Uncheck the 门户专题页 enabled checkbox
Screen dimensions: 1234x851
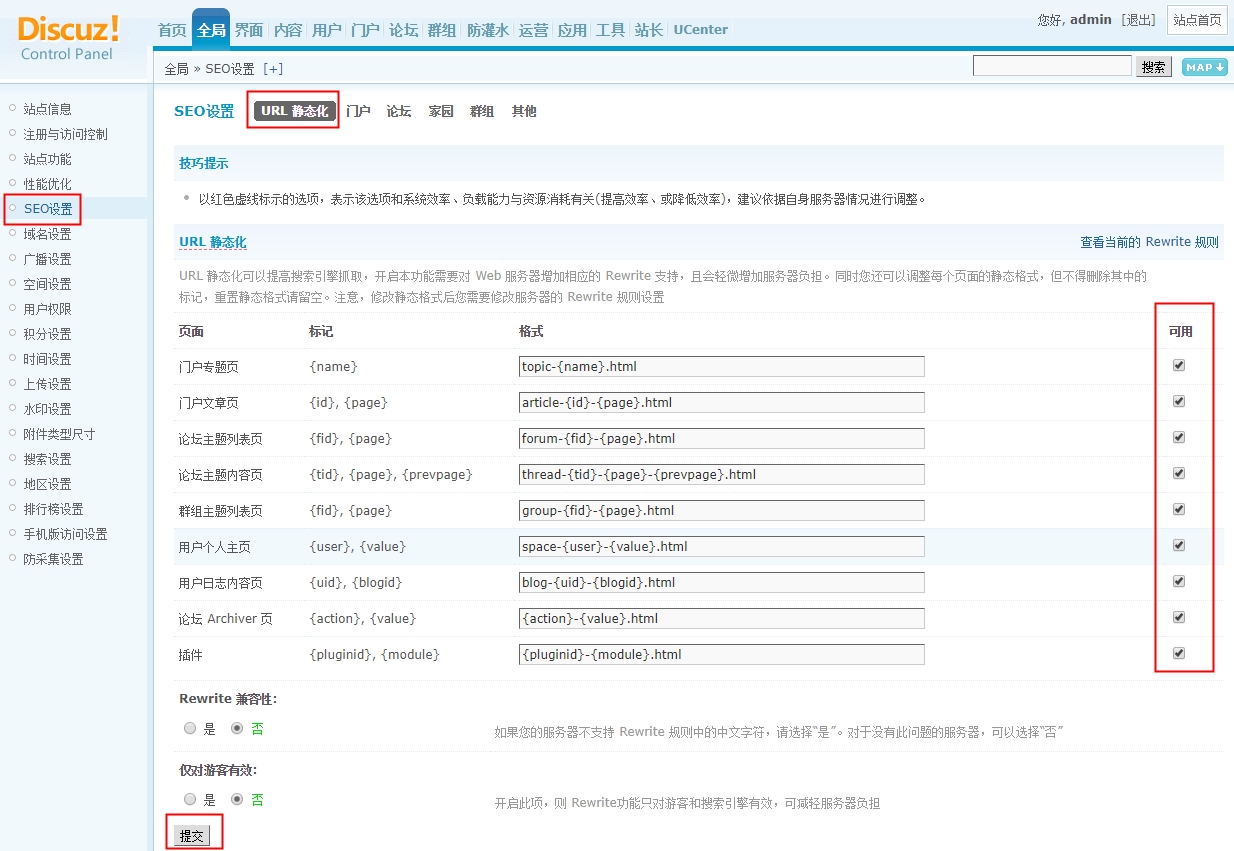click(1179, 366)
